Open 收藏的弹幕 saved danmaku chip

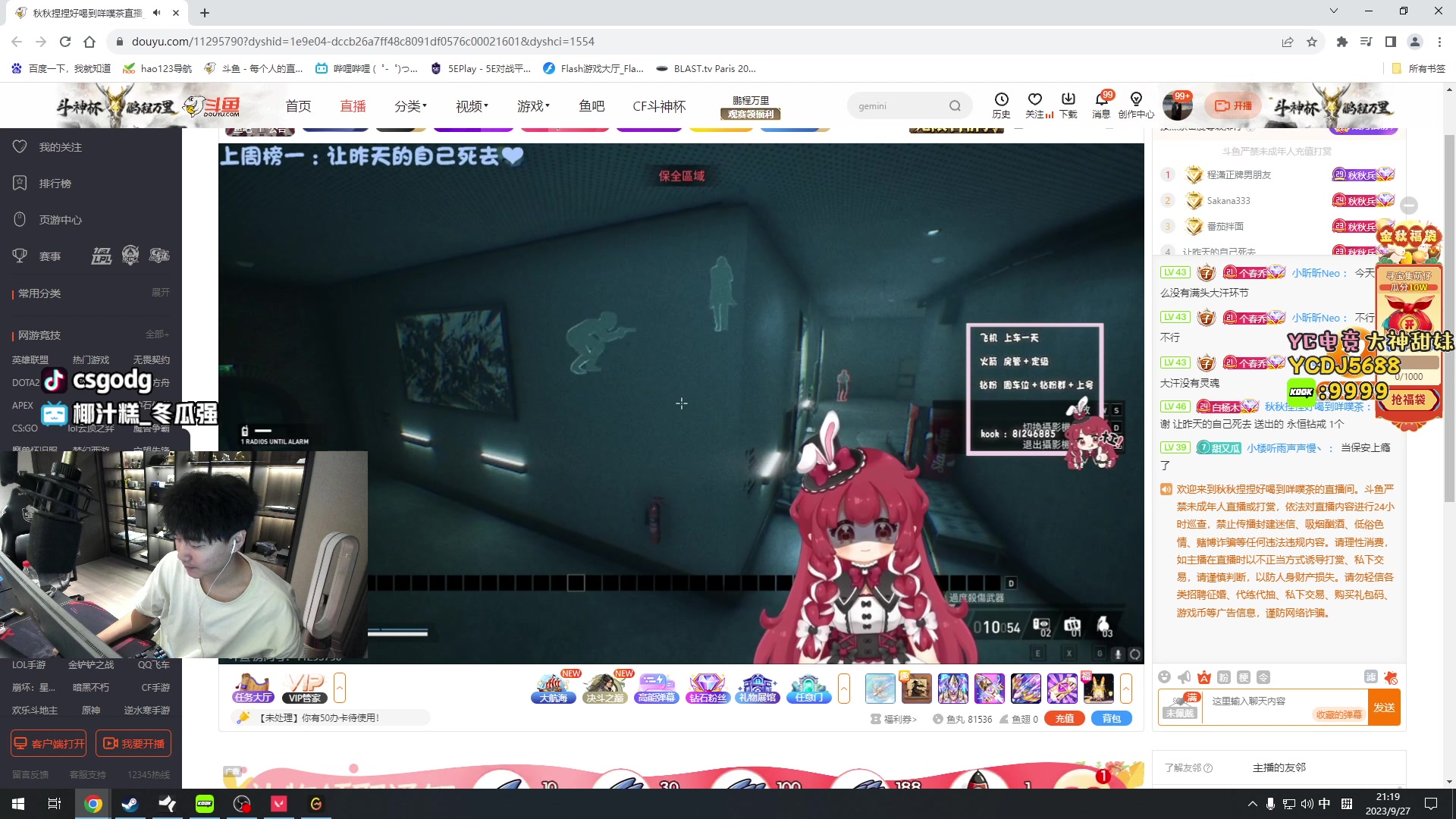click(1338, 714)
